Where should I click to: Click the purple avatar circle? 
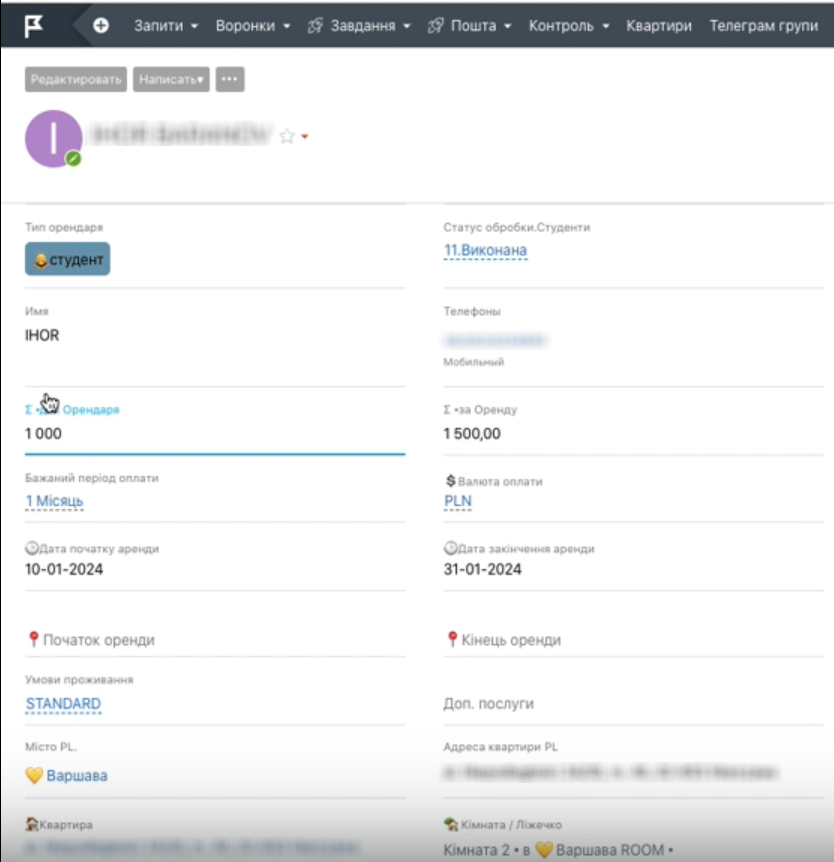pos(53,138)
